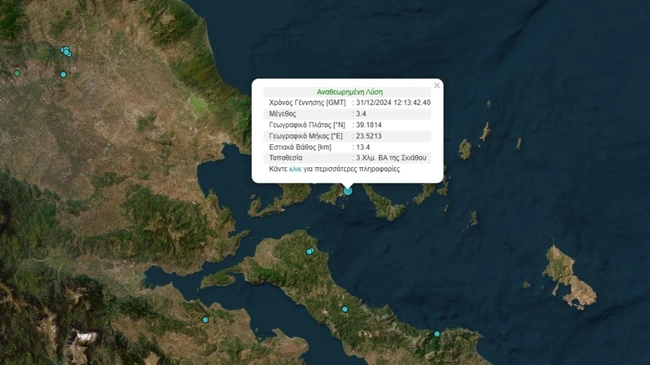Click the timestamp '31/12/2024 12:13:42.40'
The height and width of the screenshot is (365, 650).
(393, 102)
